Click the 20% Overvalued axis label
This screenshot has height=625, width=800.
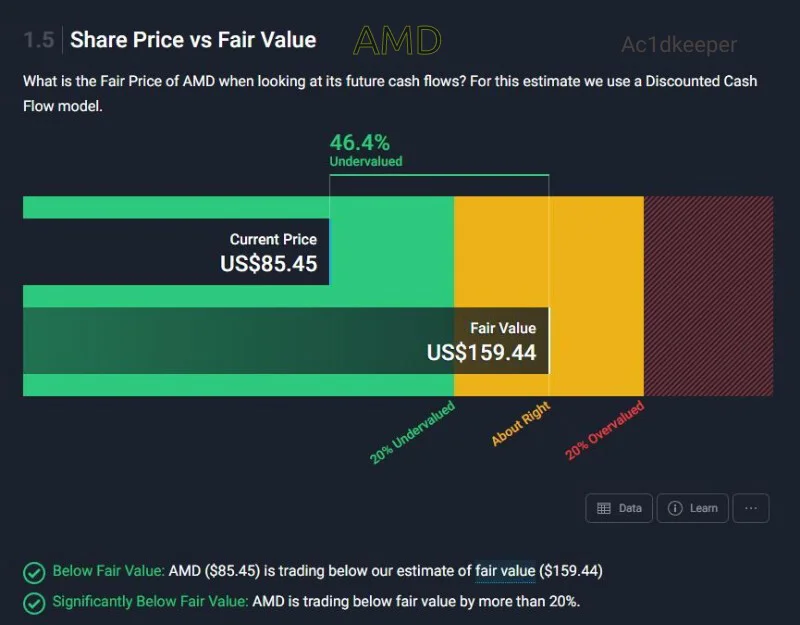click(x=605, y=431)
